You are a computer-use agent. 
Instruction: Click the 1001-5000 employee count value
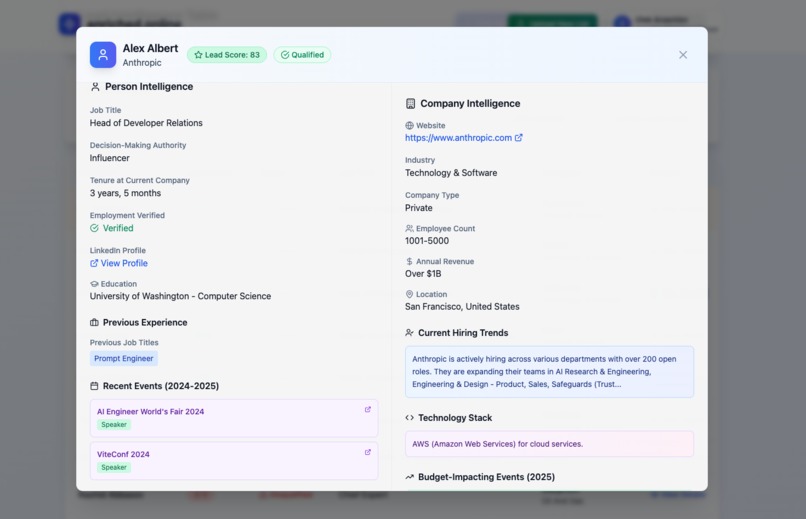[427, 241]
